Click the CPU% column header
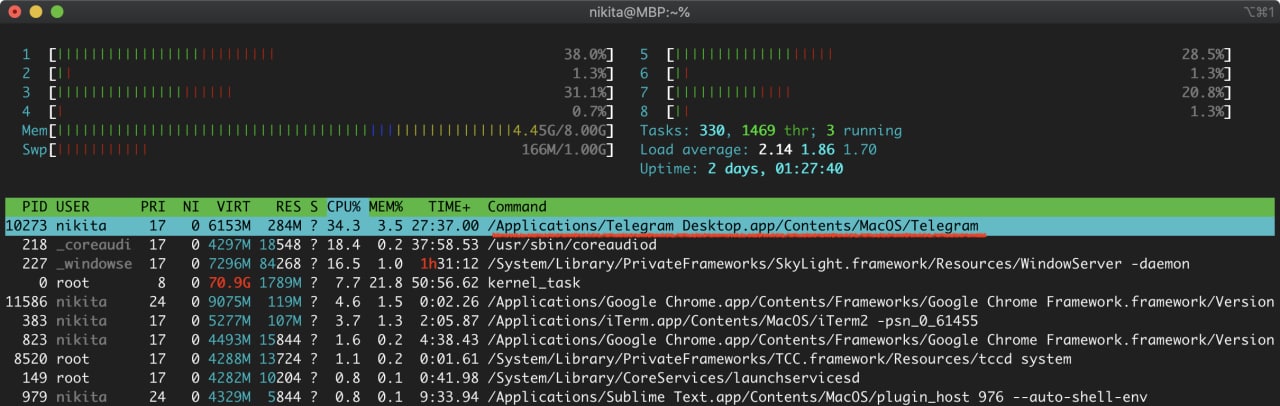Screen dimensions: 1280x406 (x=344, y=207)
